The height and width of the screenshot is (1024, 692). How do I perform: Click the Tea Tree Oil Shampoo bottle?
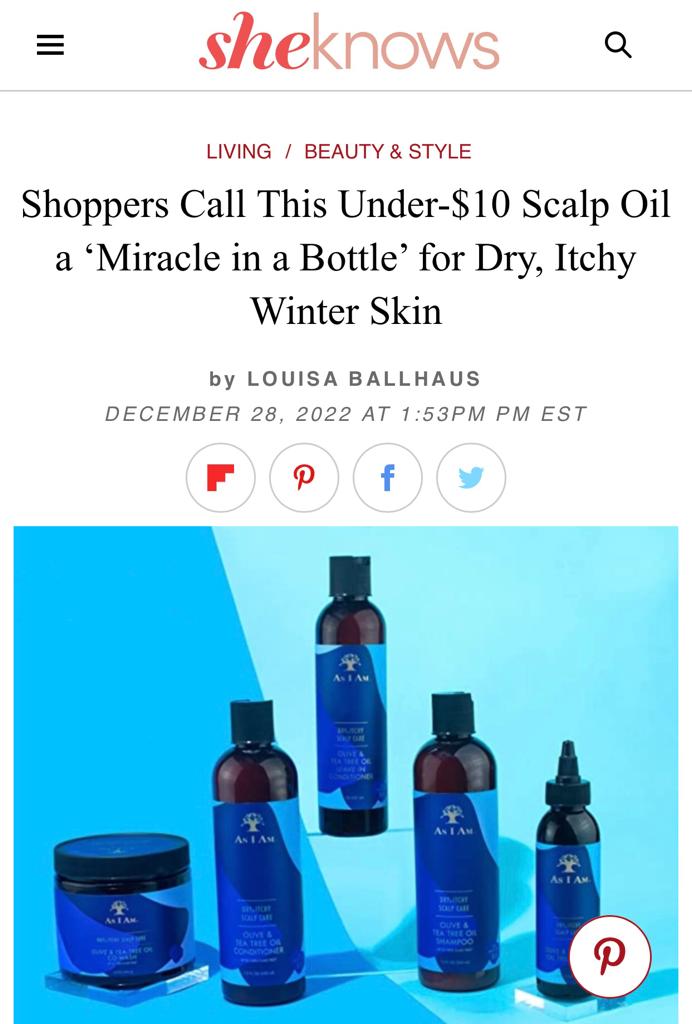tap(456, 850)
